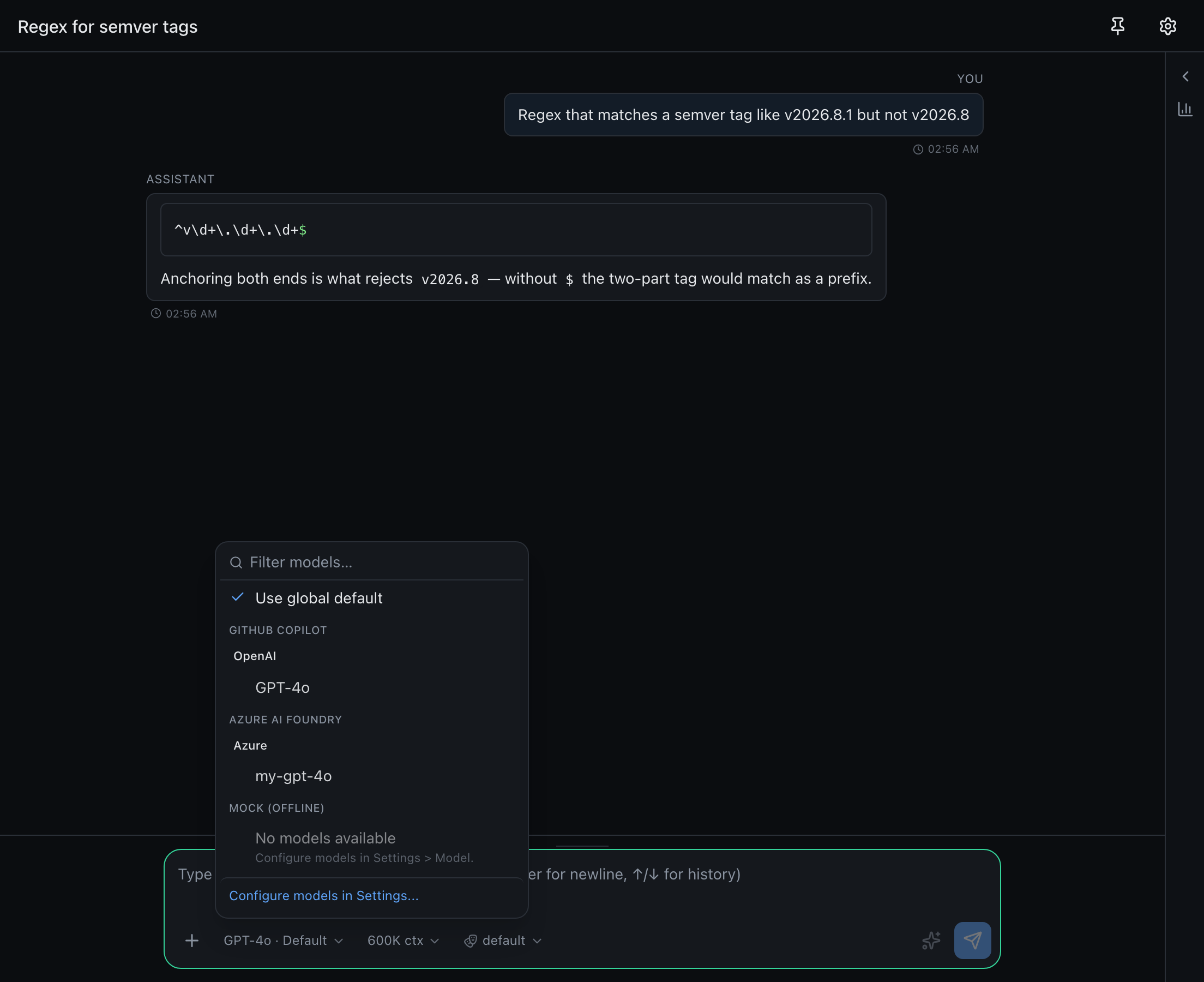Click the palette icon beside default
The width and height of the screenshot is (1204, 982).
tap(470, 941)
